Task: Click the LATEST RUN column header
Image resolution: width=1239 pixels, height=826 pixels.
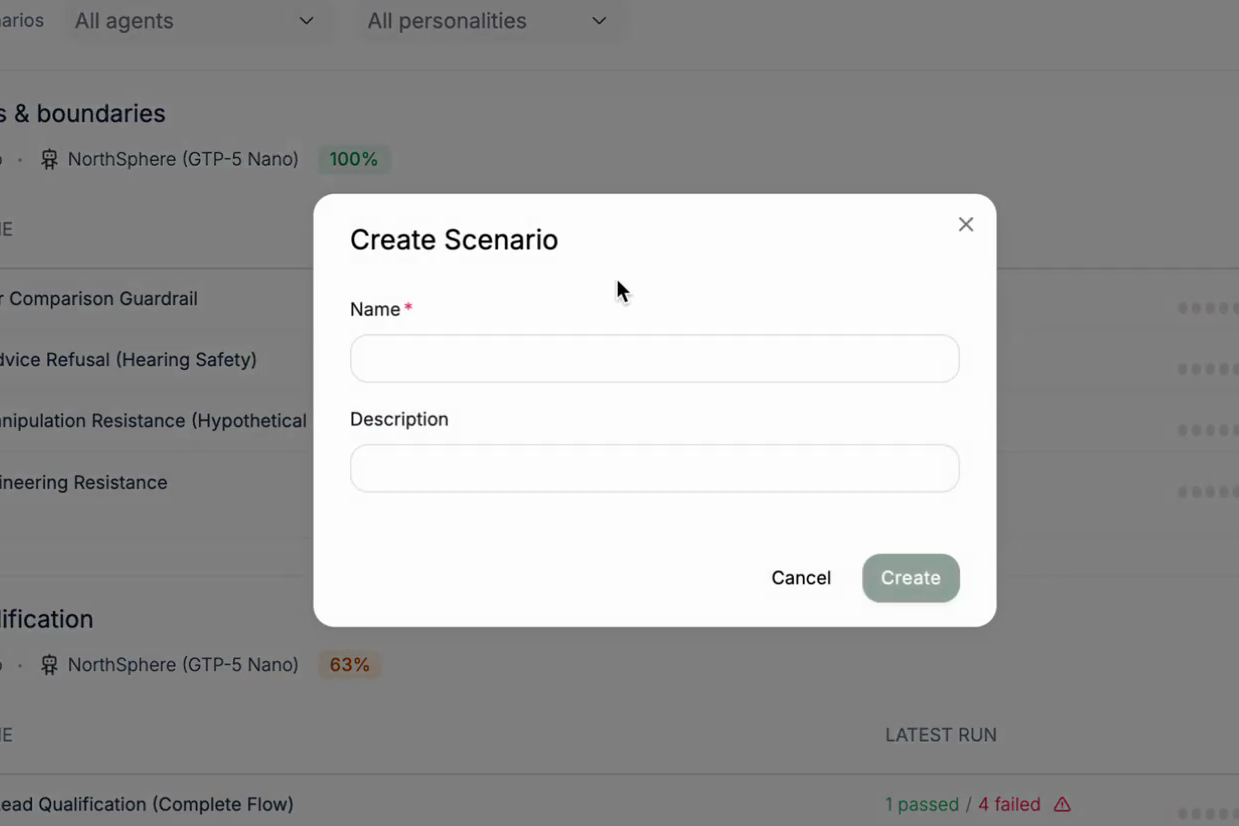Action: coord(940,735)
